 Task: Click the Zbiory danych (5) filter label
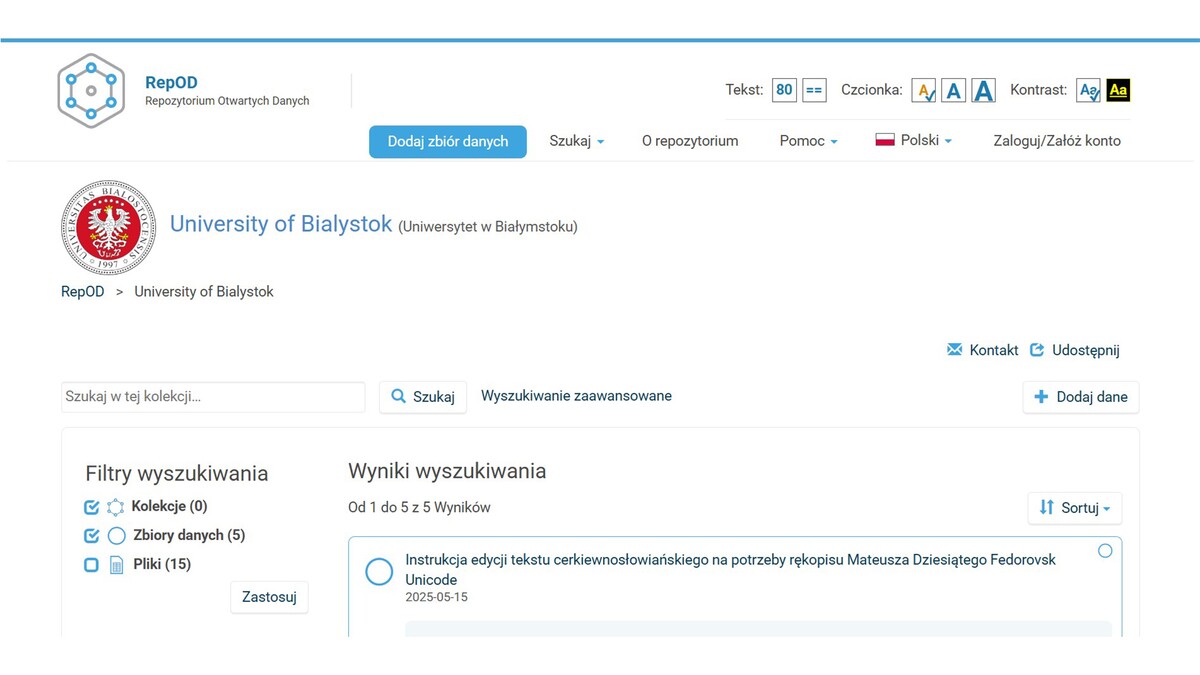pyautogui.click(x=189, y=536)
